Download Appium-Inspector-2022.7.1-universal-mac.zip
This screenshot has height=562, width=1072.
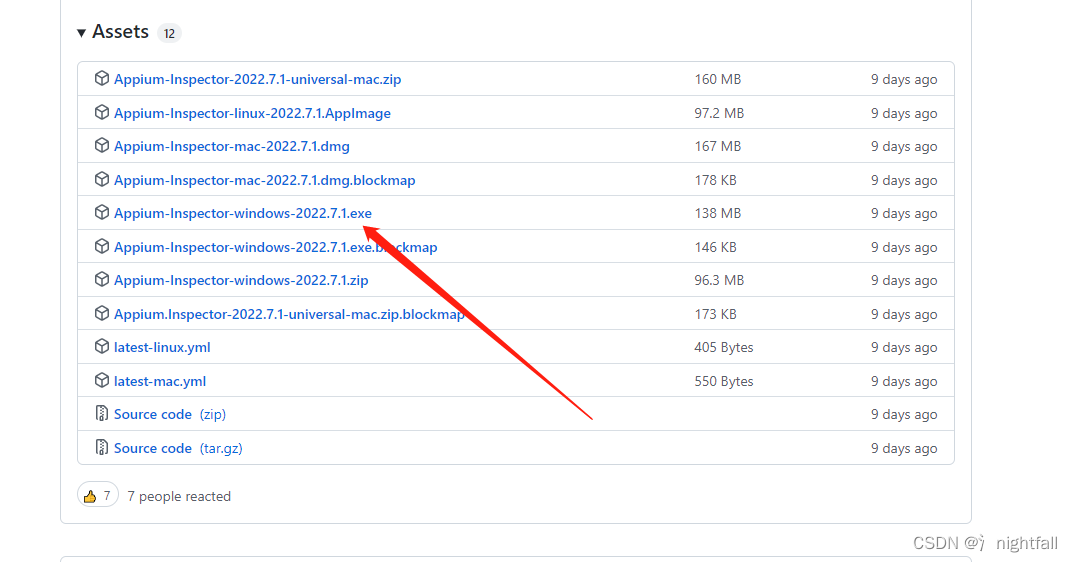click(x=258, y=79)
